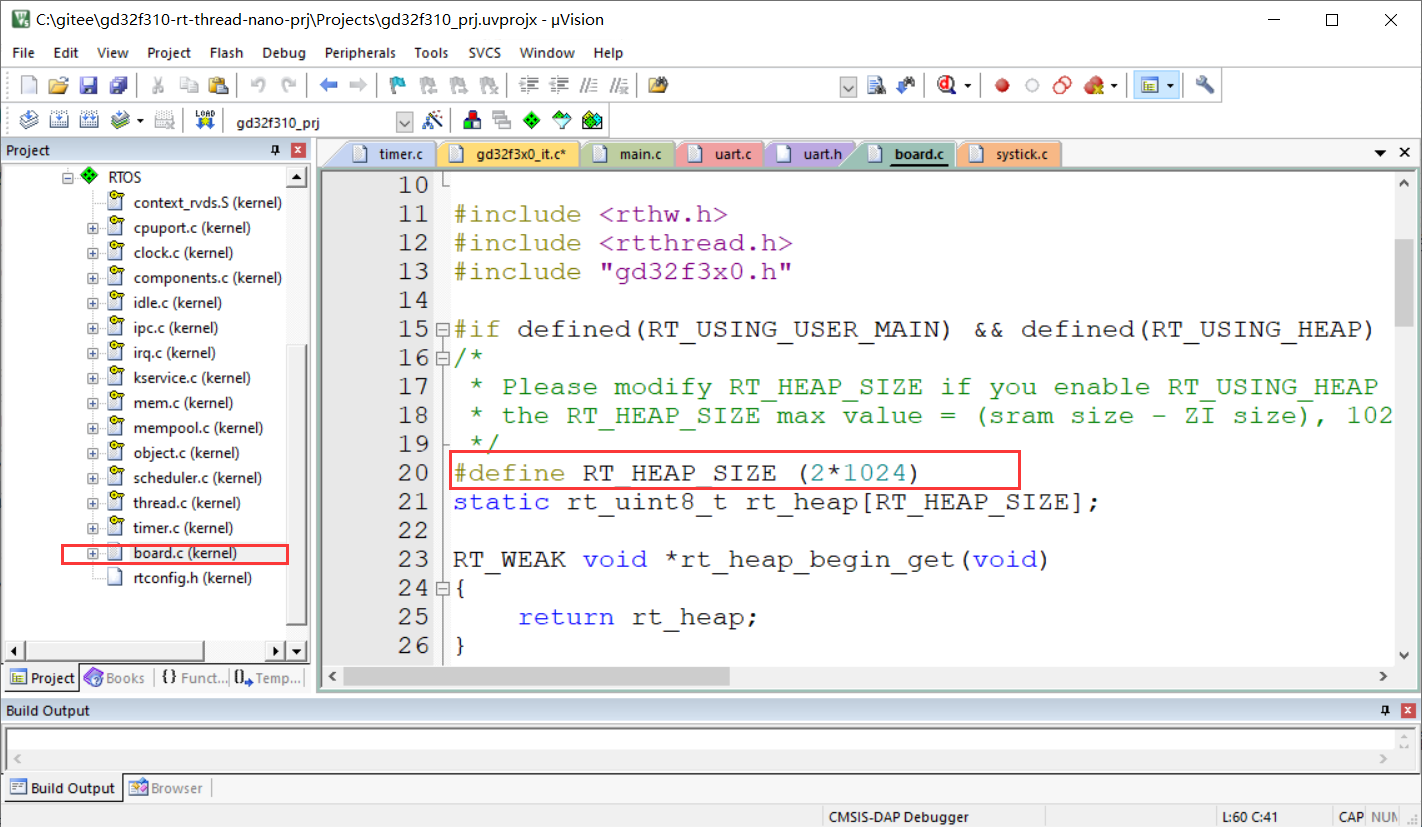Click the editor horizontal scrollbar
1422x827 pixels.
point(536,677)
